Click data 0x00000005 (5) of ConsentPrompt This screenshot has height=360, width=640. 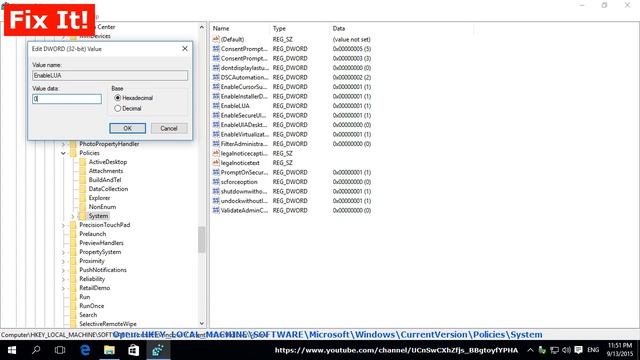point(352,49)
